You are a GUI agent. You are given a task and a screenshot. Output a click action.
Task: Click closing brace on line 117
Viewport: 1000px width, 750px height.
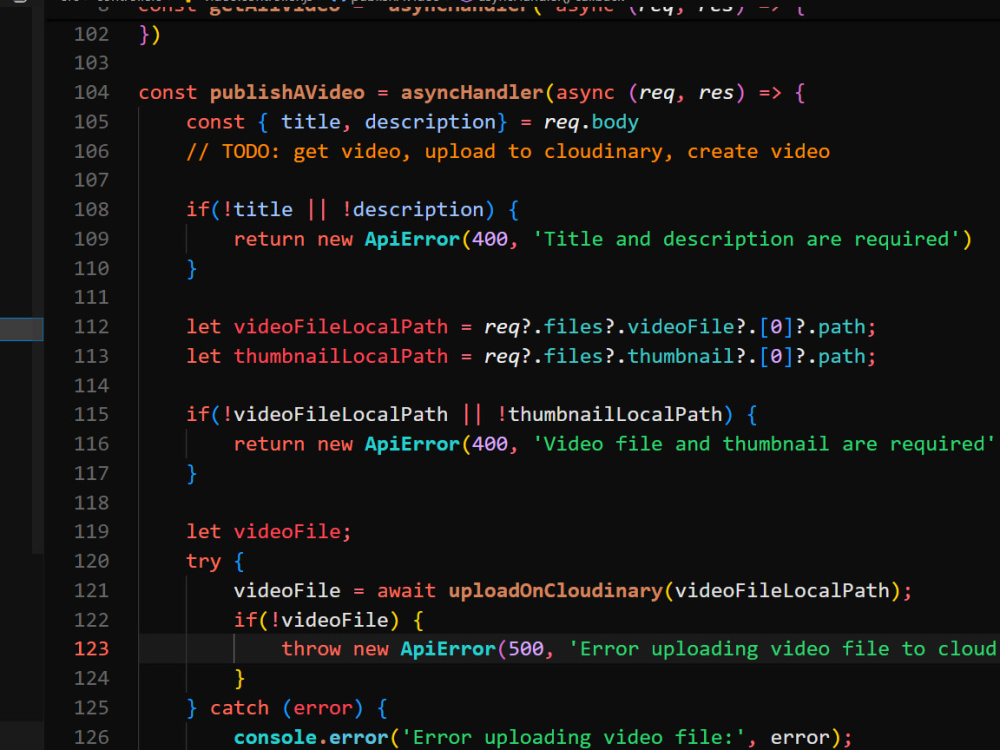click(191, 473)
